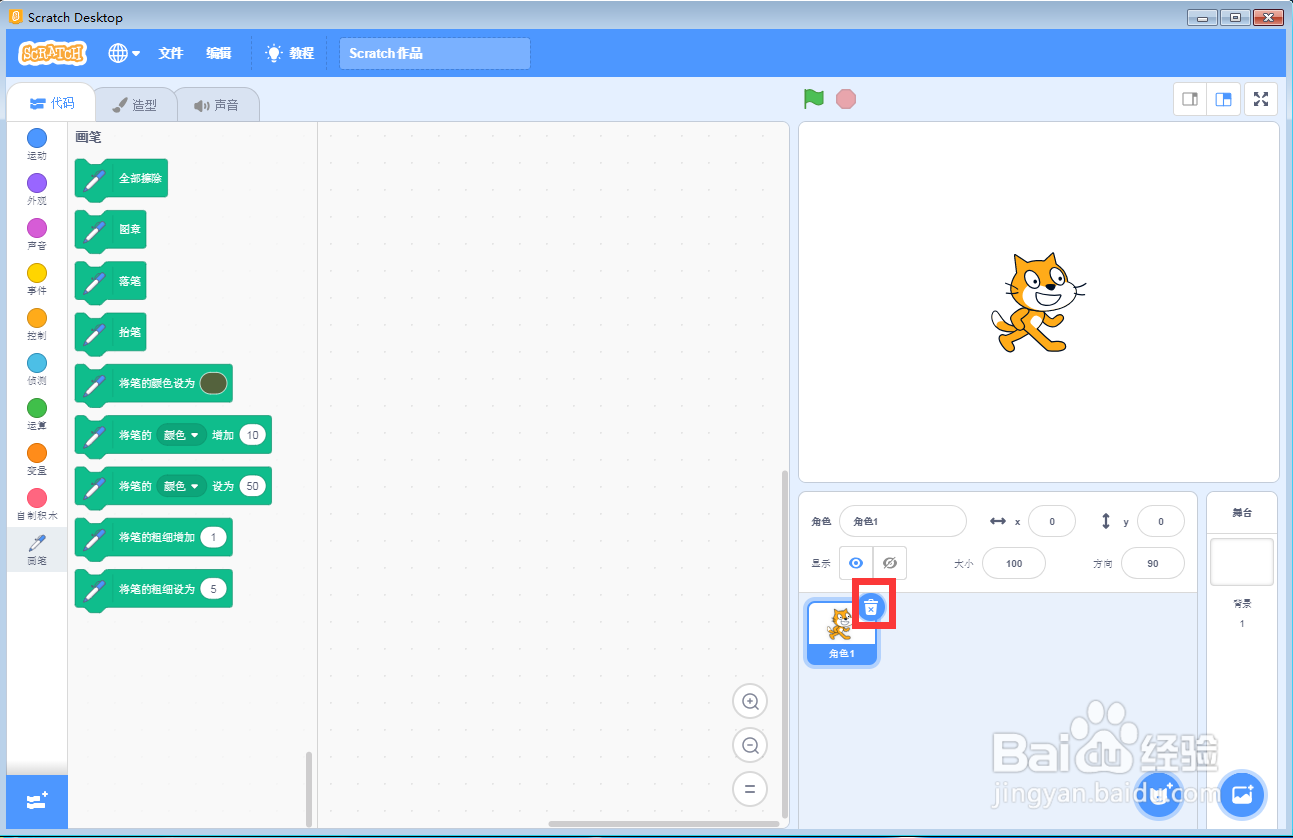Click the pen color swatch in 将笔的颜色设为 block
The height and width of the screenshot is (838, 1293).
(216, 383)
